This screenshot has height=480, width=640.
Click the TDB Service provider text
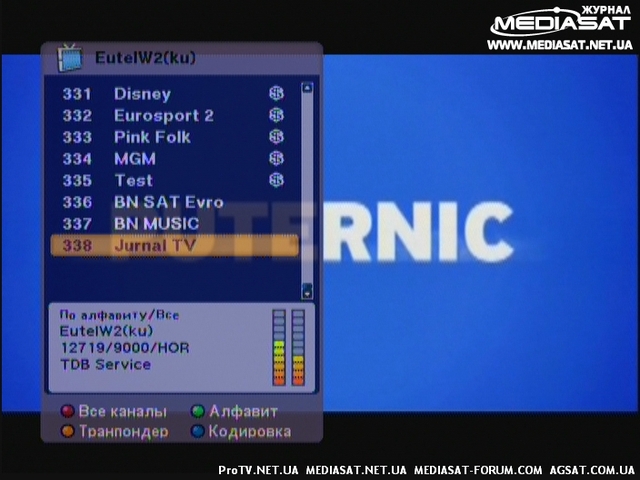pos(106,364)
